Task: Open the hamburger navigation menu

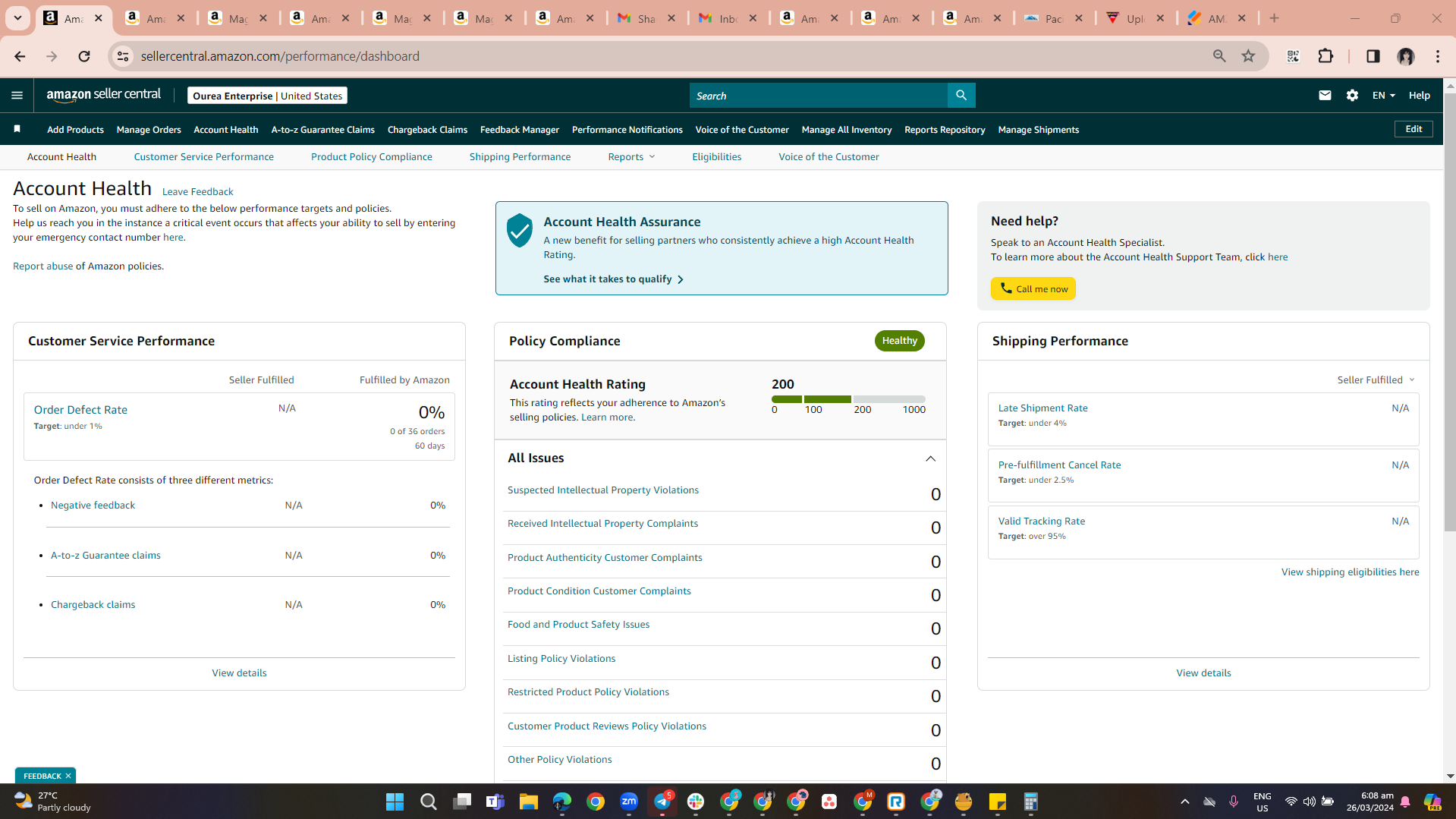Action: tap(17, 96)
